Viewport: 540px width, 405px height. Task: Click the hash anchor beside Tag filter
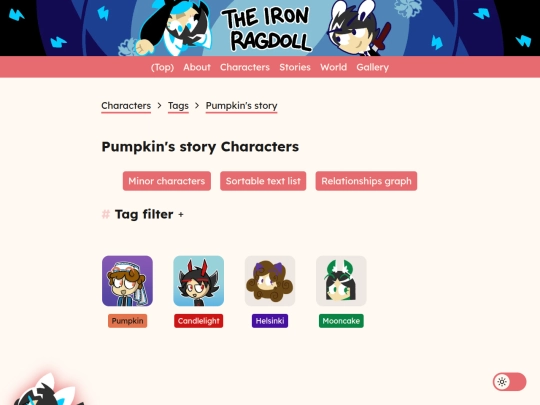tap(106, 214)
